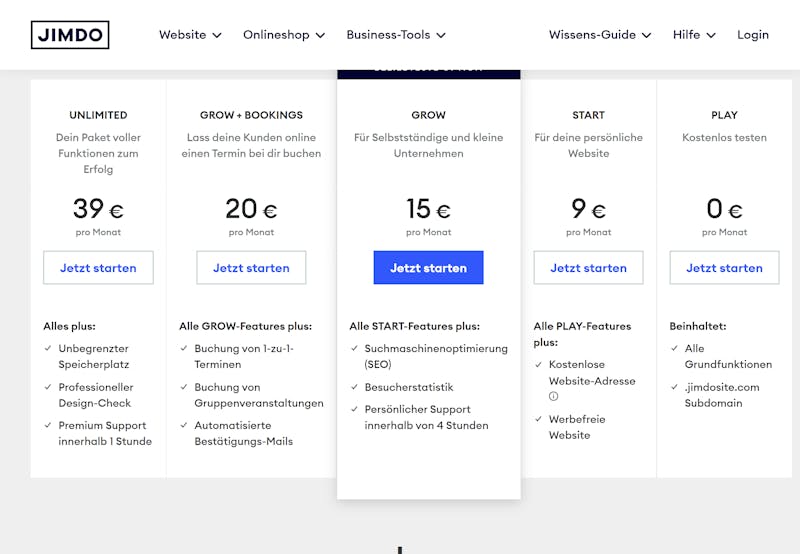This screenshot has height=554, width=800.
Task: Start the START plan for 9 €
Action: tap(588, 267)
